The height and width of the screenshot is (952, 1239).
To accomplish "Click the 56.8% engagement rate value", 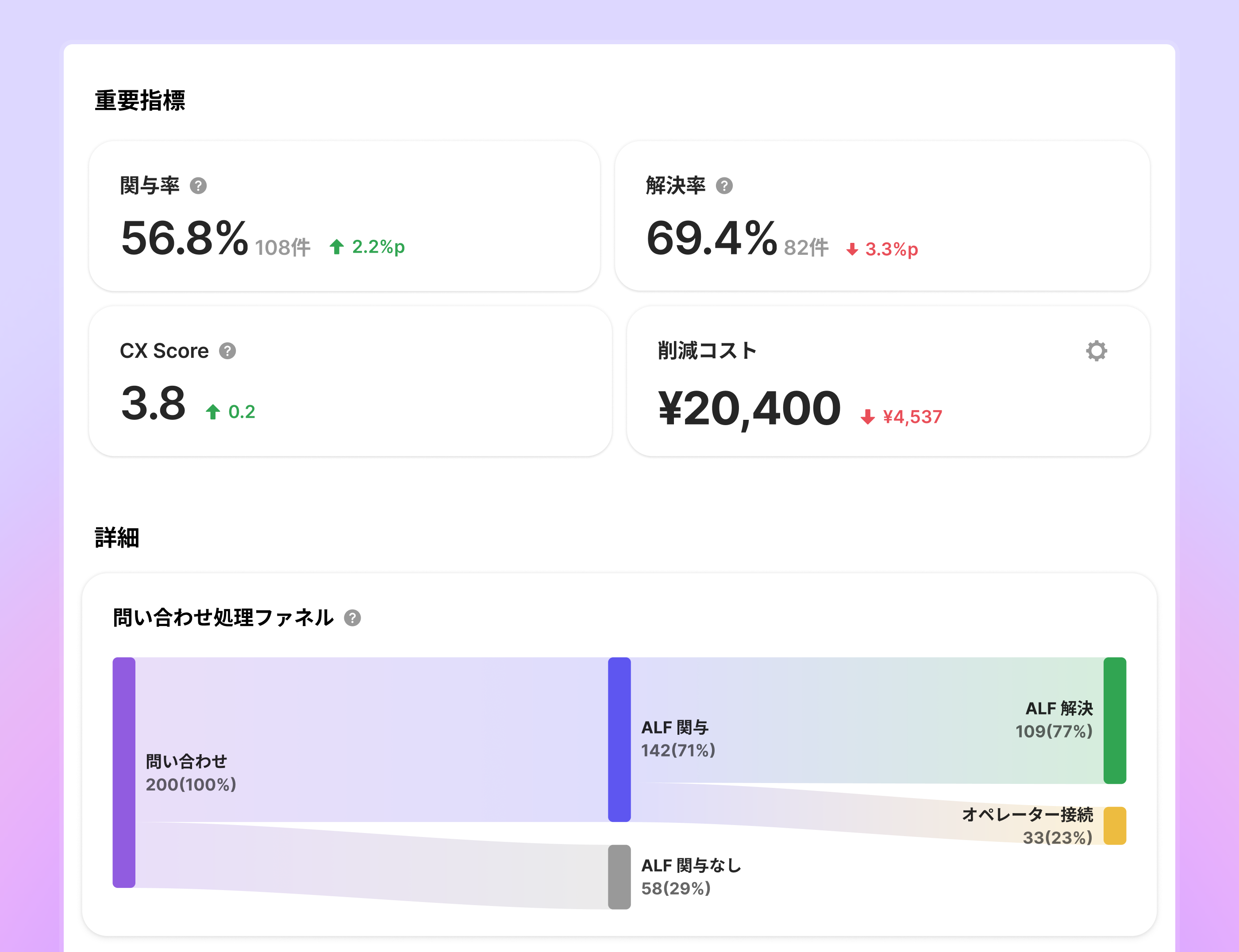I will (x=184, y=238).
